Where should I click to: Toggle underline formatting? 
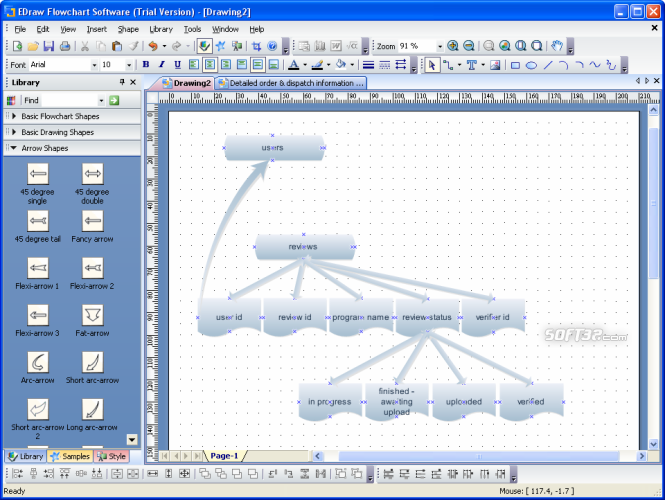click(177, 65)
